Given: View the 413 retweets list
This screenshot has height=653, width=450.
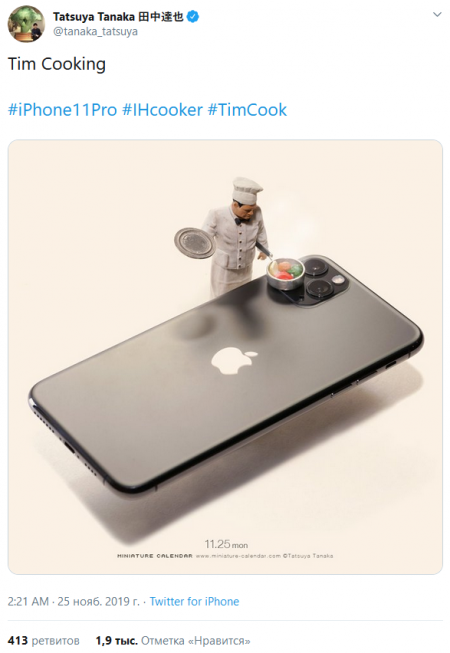Looking at the screenshot, I should tap(44, 640).
